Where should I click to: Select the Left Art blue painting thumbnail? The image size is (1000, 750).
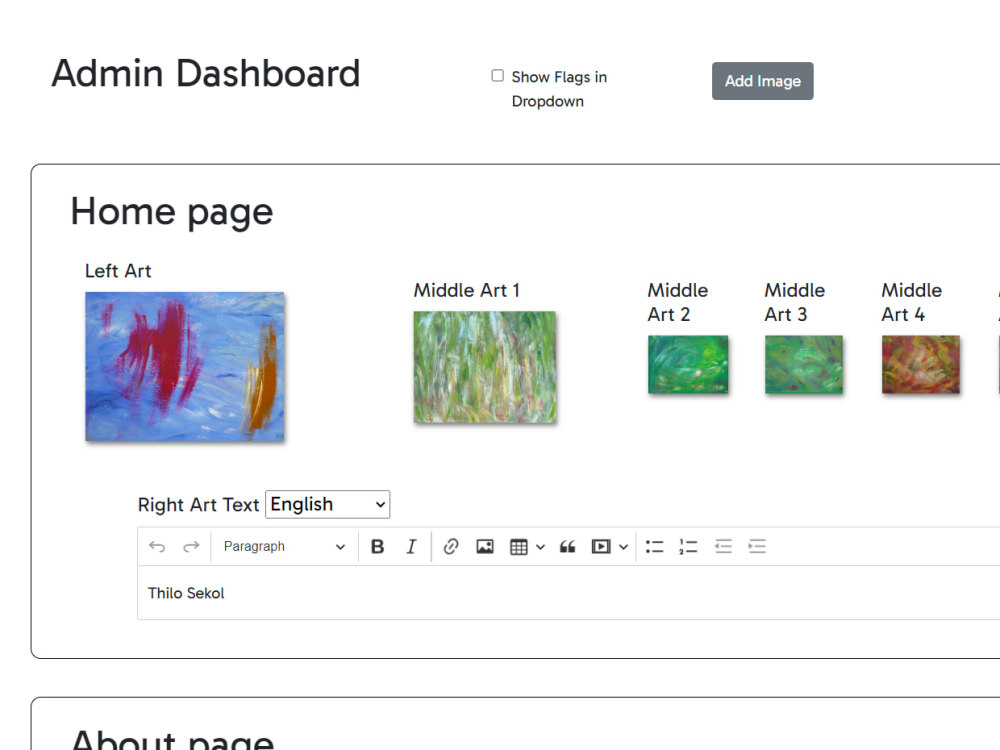click(x=185, y=366)
